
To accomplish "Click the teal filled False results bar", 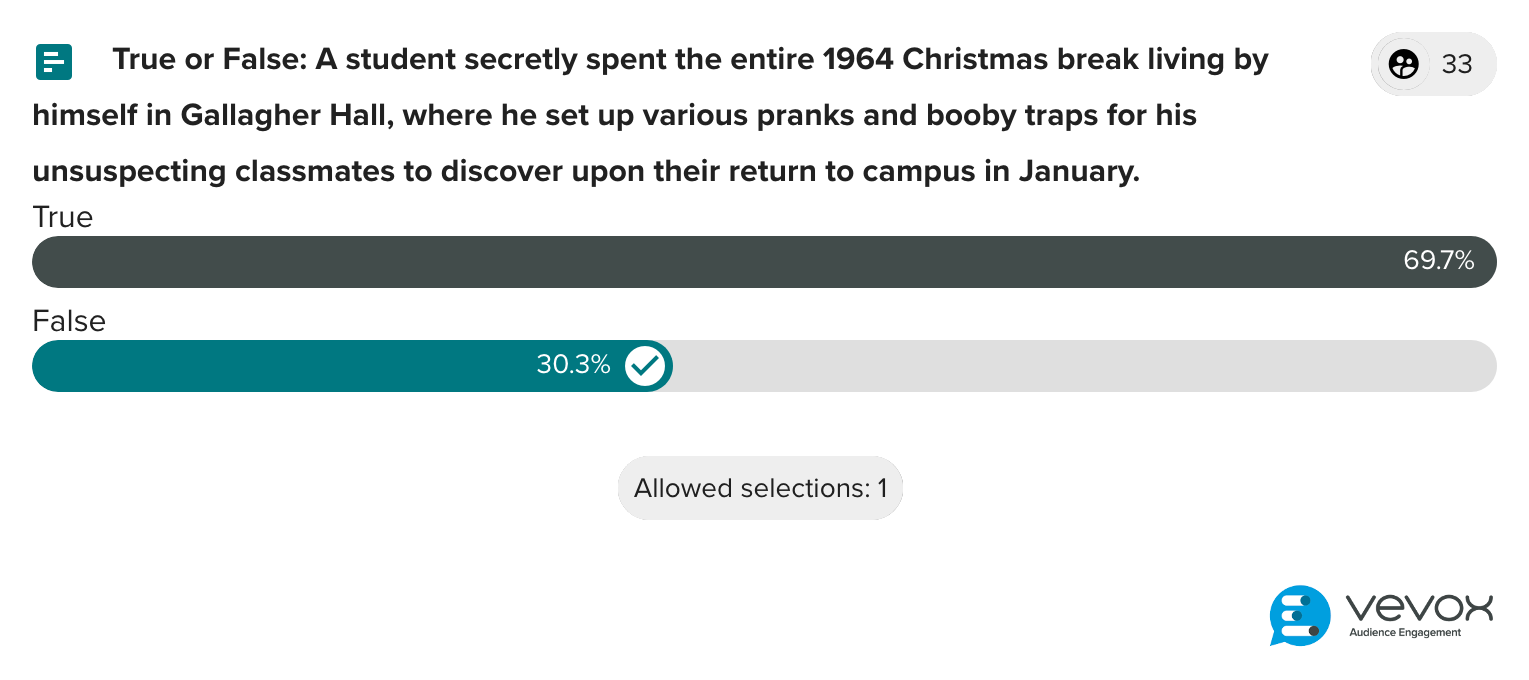I will click(x=300, y=366).
